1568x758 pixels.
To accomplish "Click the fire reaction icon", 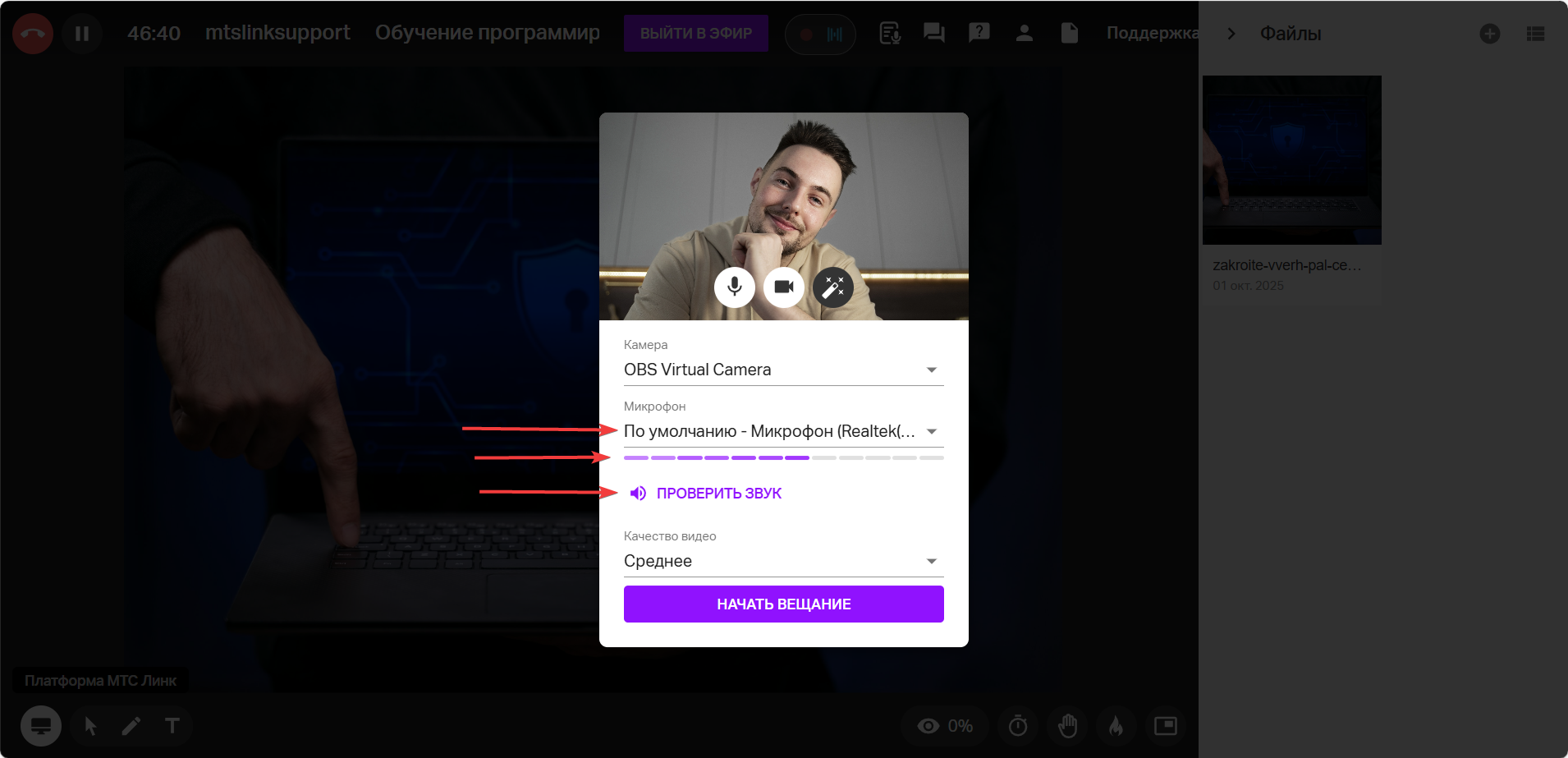I will (x=1116, y=726).
